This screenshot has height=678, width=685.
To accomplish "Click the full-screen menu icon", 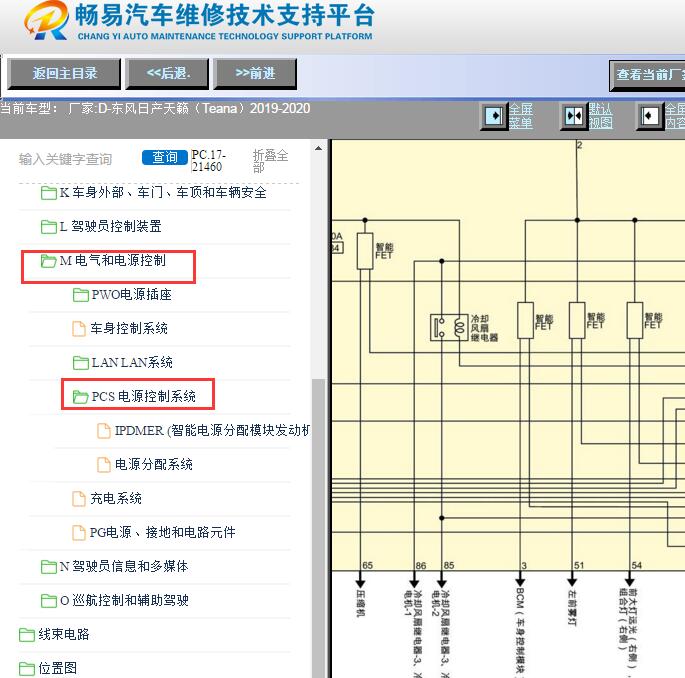I will [x=494, y=116].
